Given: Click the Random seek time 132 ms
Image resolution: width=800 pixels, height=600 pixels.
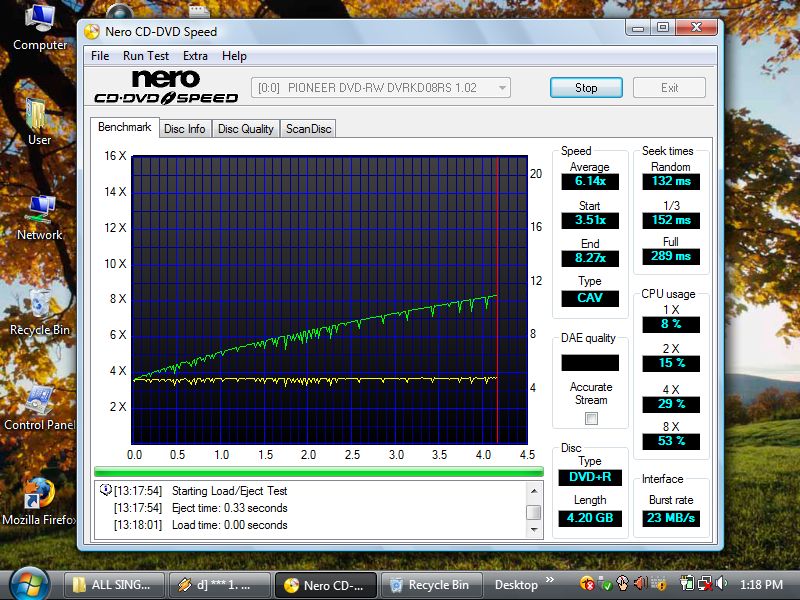Looking at the screenshot, I should pos(671,181).
